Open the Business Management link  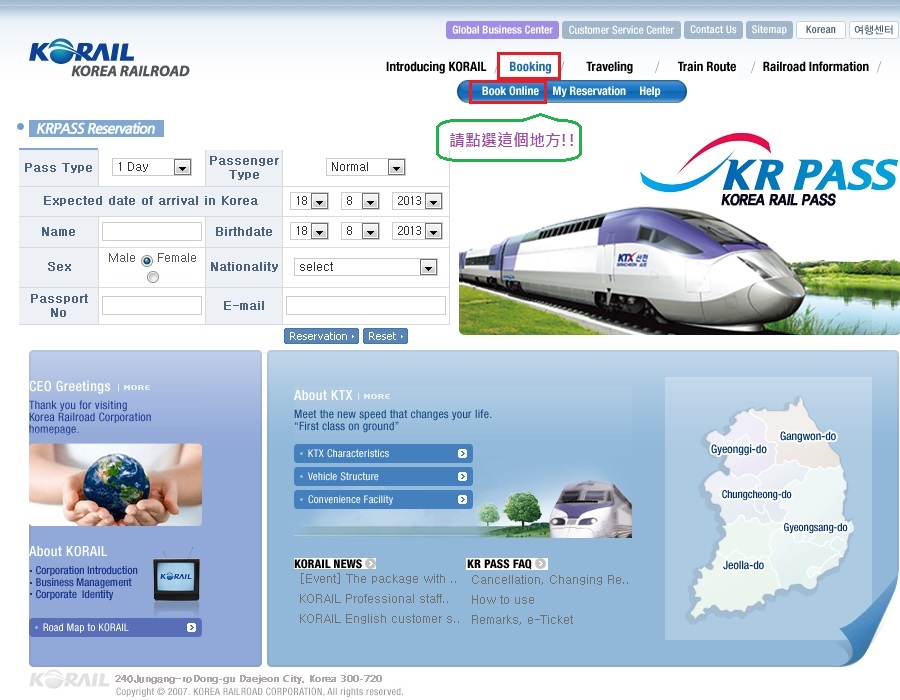pos(83,582)
